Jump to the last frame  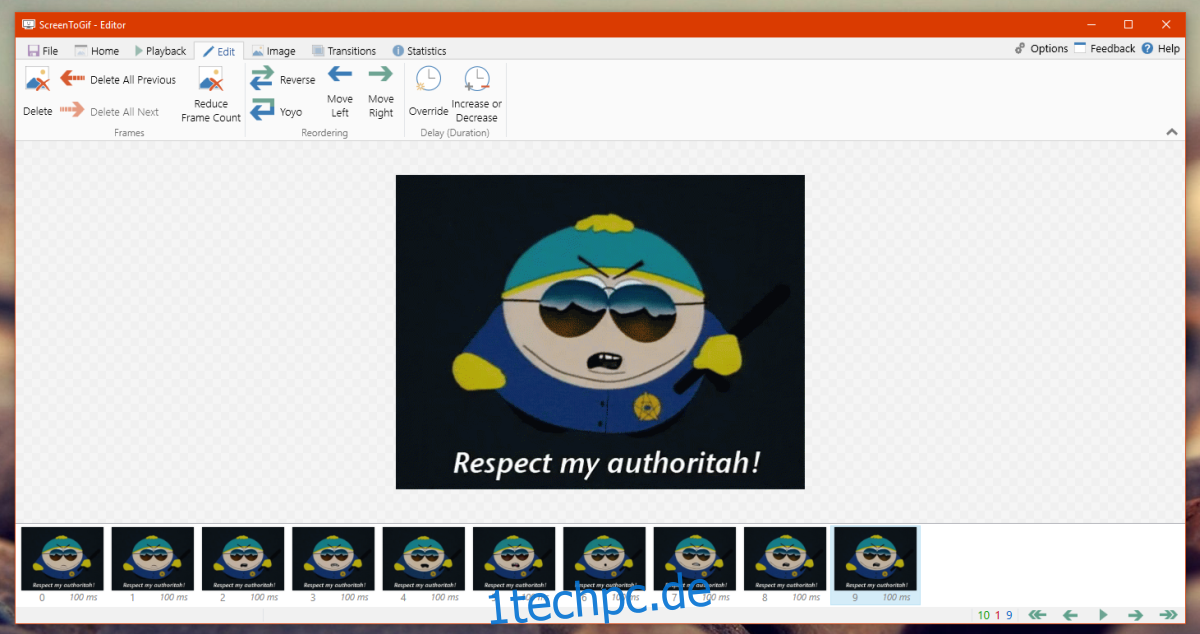[x=1168, y=615]
